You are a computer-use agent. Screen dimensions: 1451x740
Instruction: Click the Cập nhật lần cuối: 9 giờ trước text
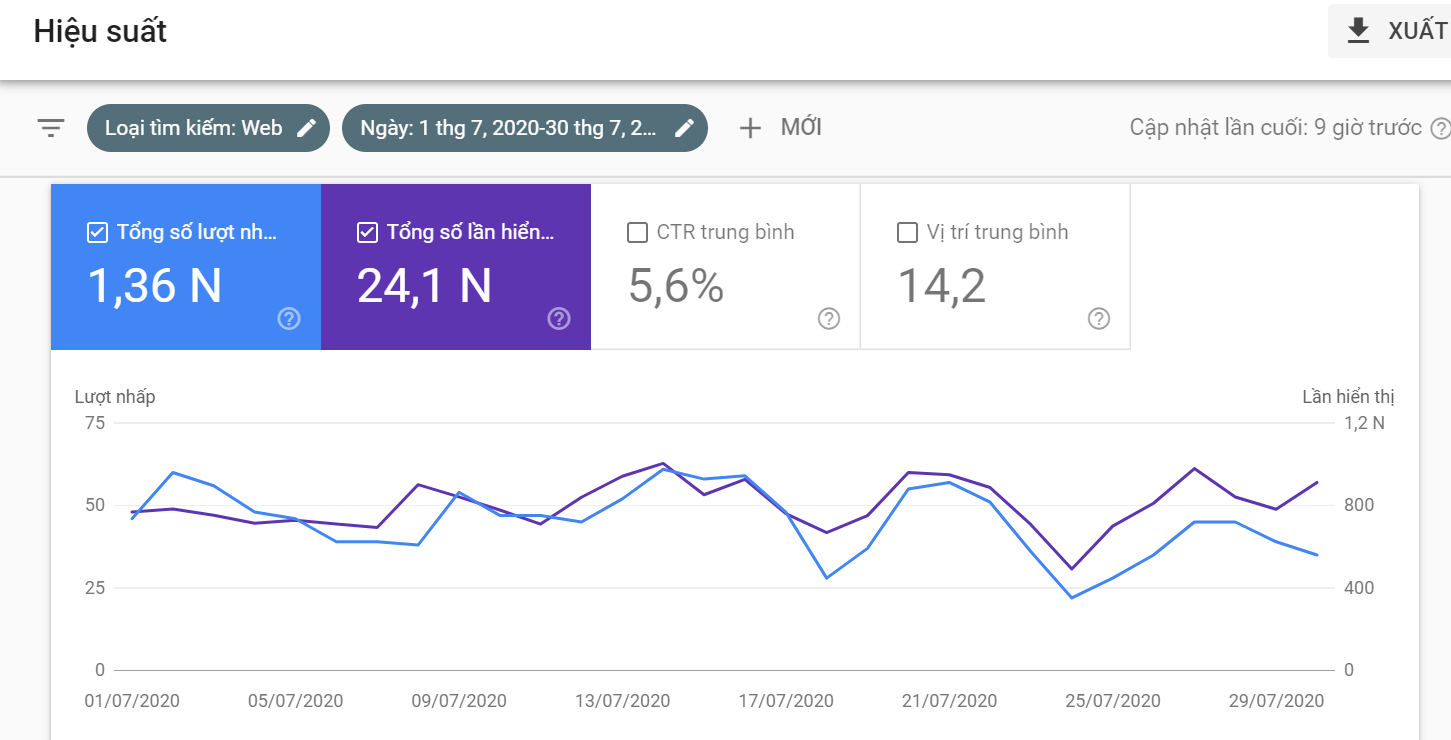point(1276,128)
